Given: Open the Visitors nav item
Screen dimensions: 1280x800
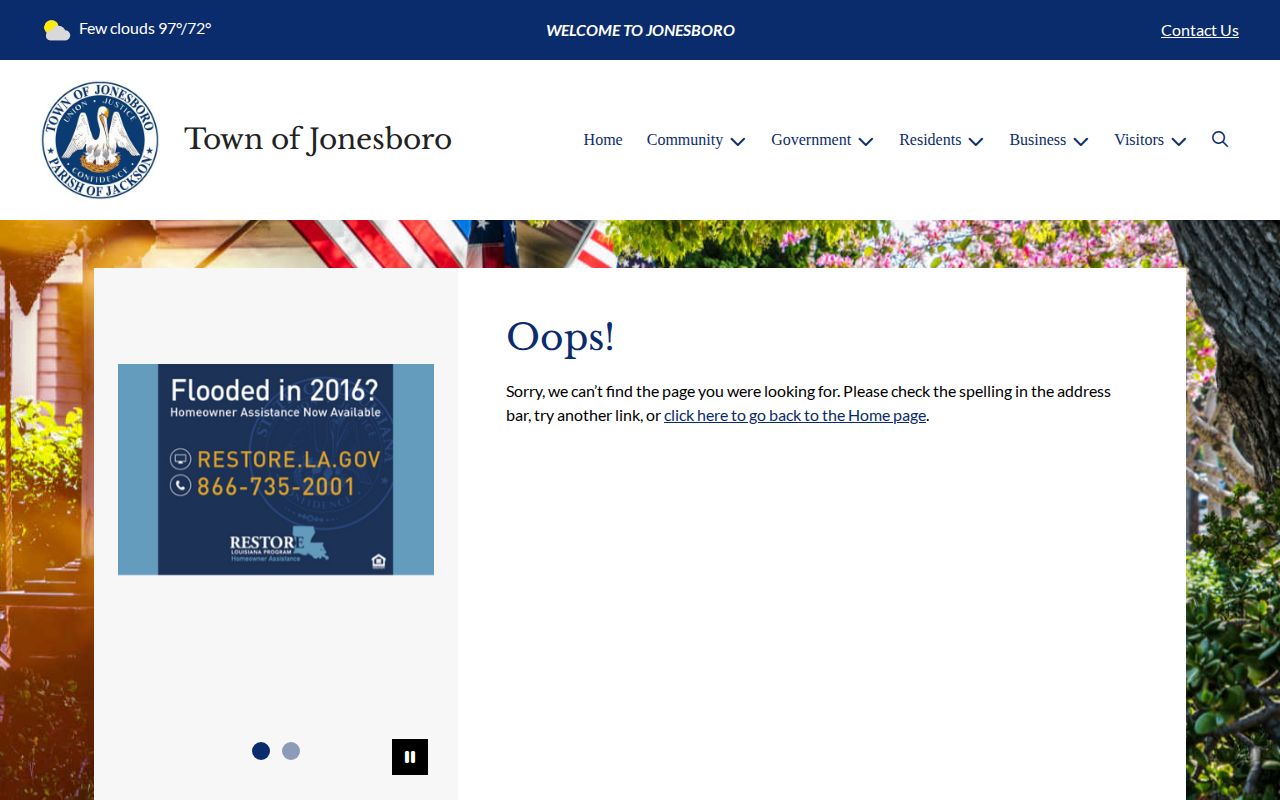Looking at the screenshot, I should pos(1139,140).
